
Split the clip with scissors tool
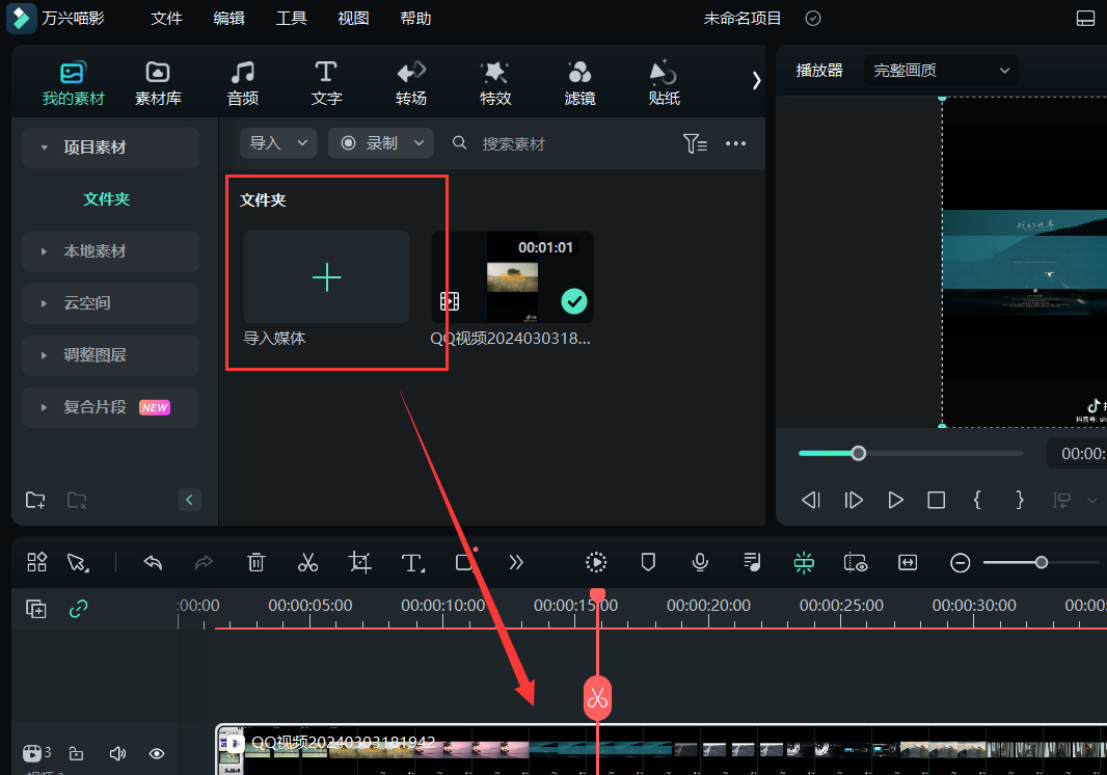pos(307,563)
